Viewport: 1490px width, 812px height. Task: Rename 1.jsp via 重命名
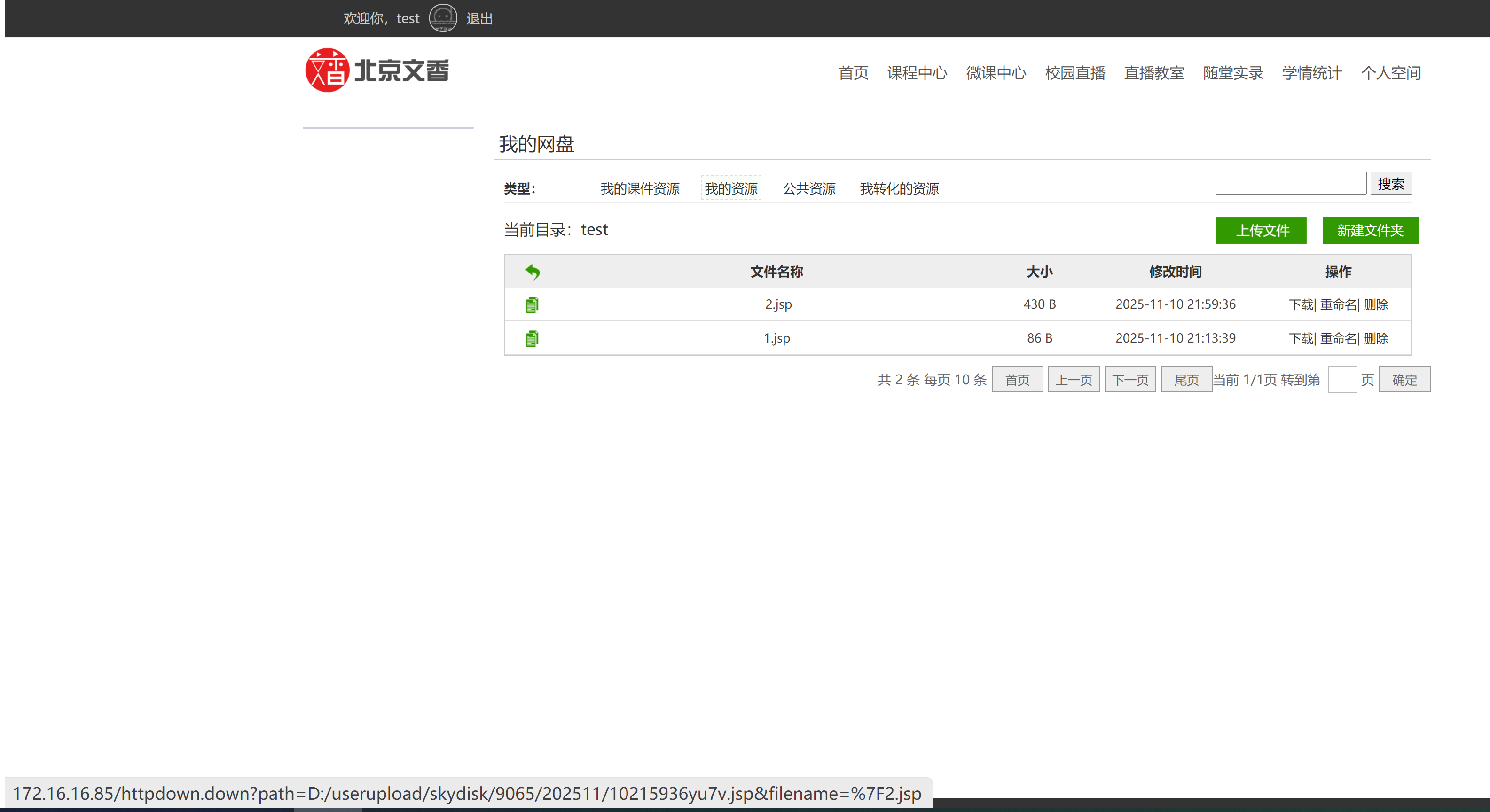(1338, 338)
